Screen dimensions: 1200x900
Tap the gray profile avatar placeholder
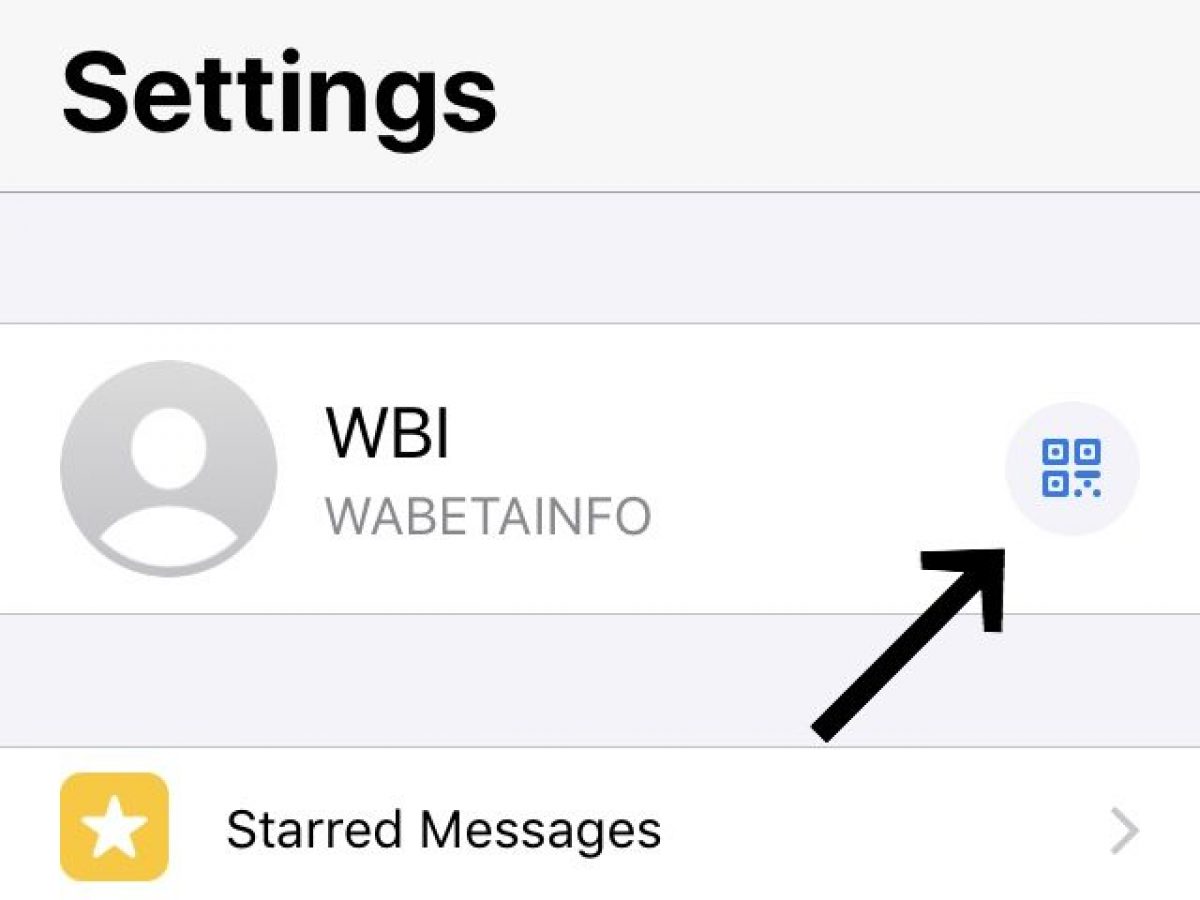[x=168, y=470]
